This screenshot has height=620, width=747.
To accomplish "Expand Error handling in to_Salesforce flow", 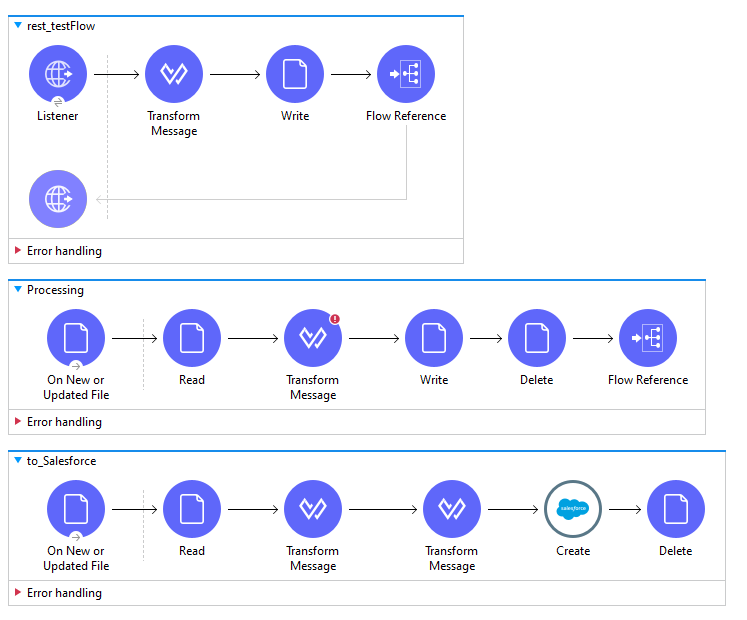I will click(18, 593).
